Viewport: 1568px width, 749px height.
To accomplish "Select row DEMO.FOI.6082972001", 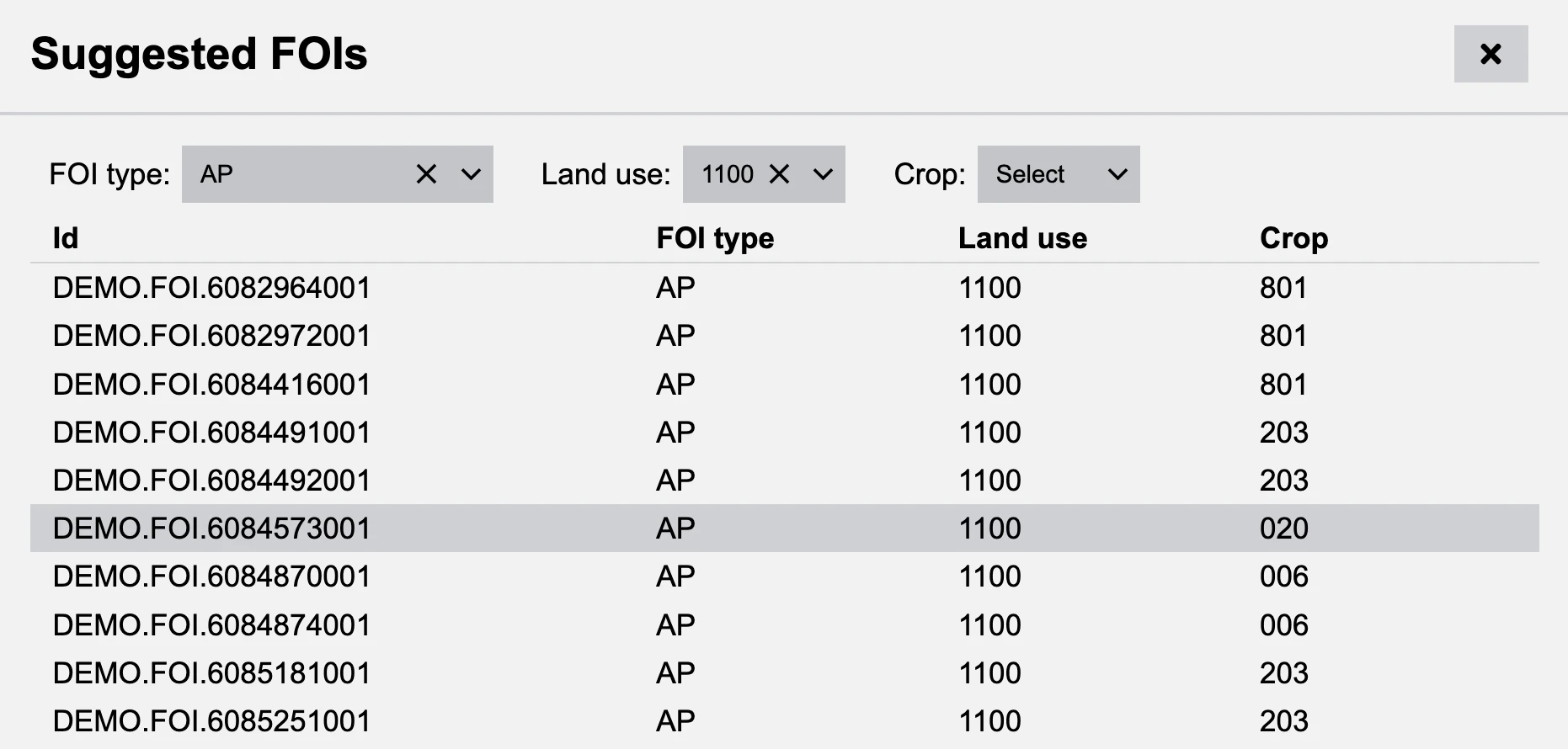I will coord(211,336).
